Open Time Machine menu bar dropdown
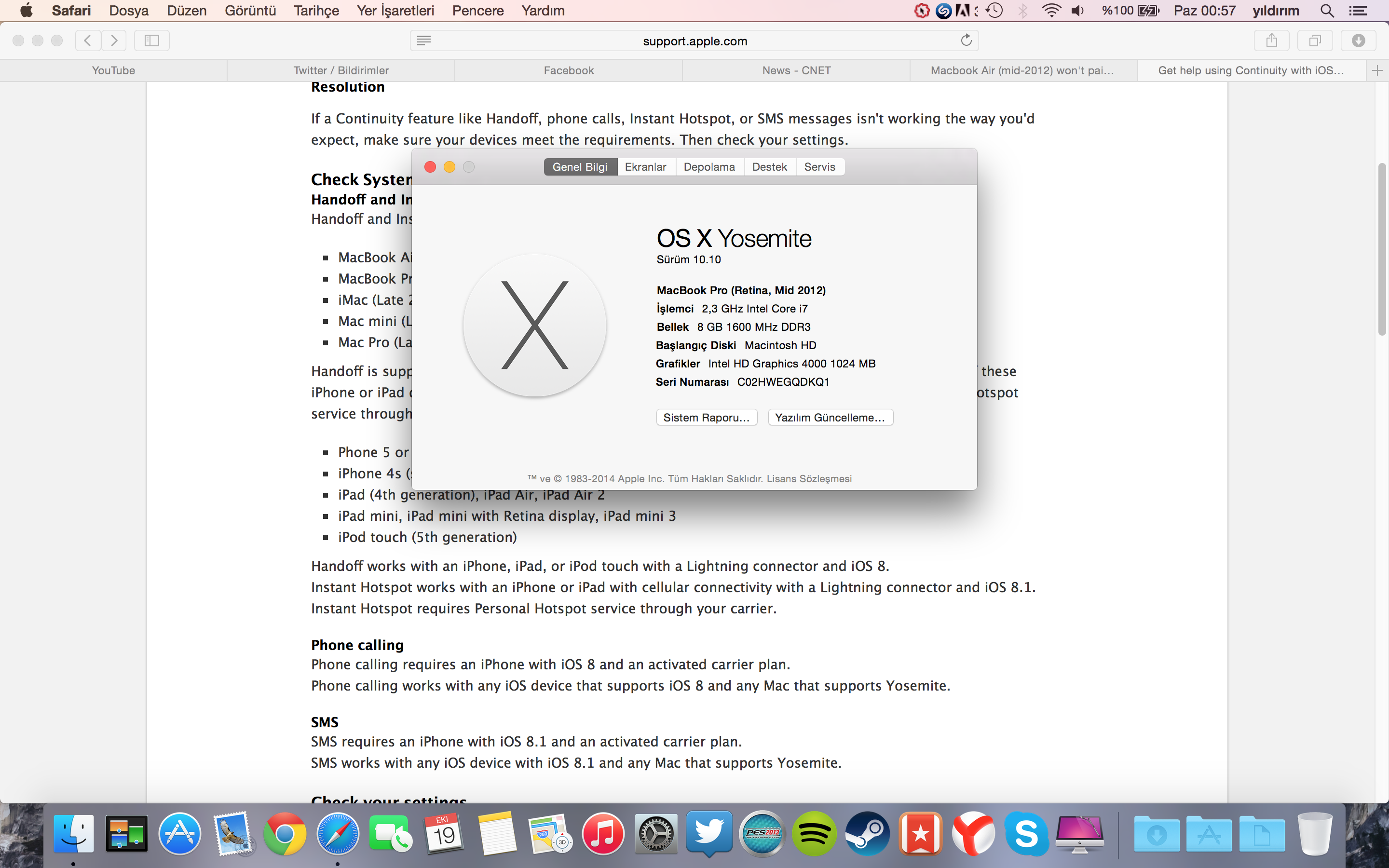 [x=994, y=10]
